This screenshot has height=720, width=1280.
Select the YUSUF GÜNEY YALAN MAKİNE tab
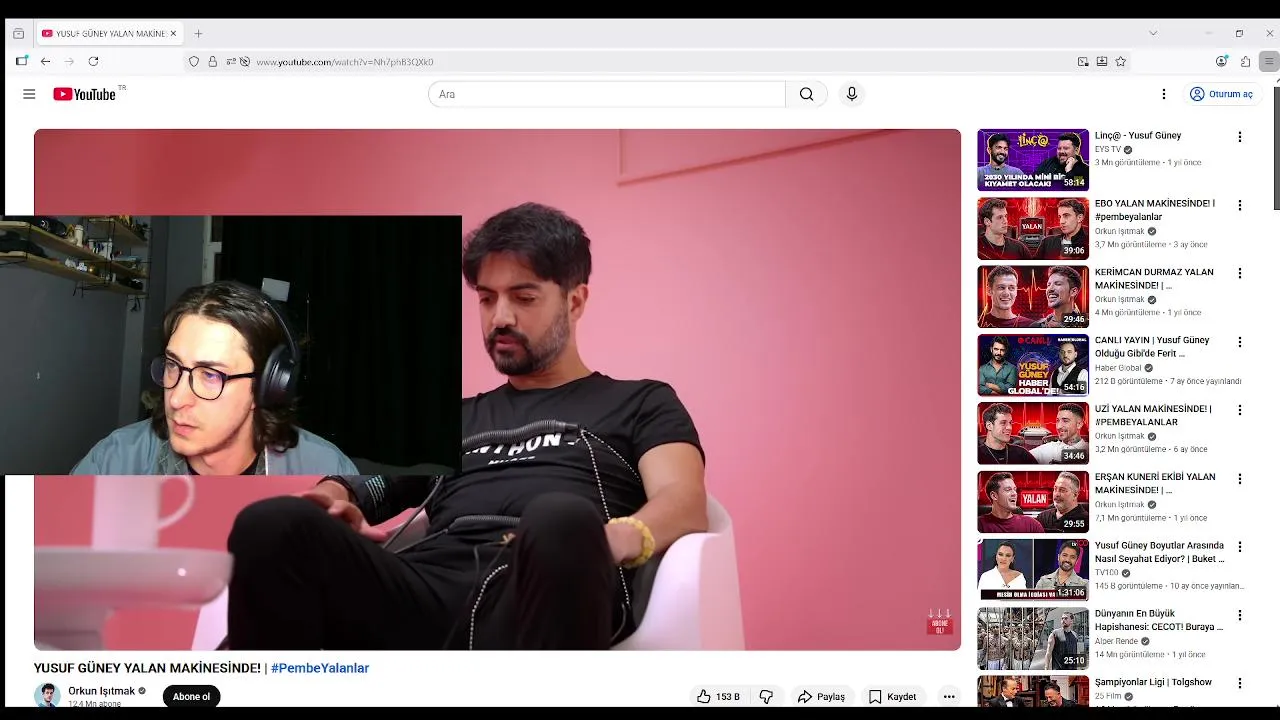tap(109, 33)
